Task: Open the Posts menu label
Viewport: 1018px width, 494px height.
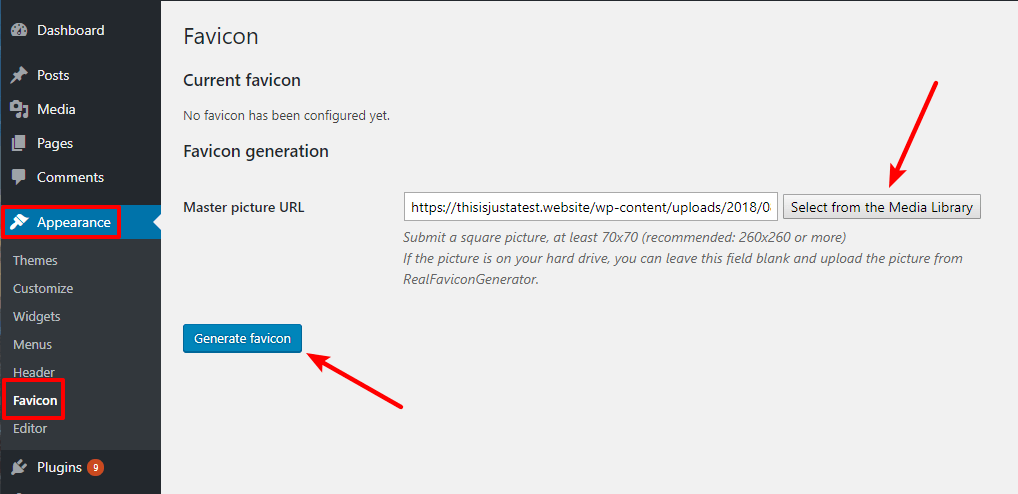Action: pos(53,75)
